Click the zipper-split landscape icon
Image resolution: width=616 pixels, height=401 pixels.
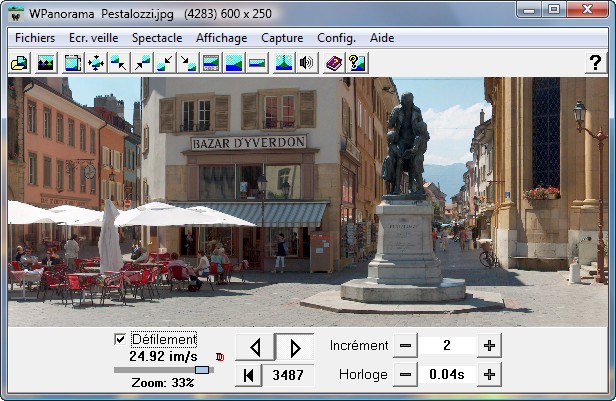284,63
